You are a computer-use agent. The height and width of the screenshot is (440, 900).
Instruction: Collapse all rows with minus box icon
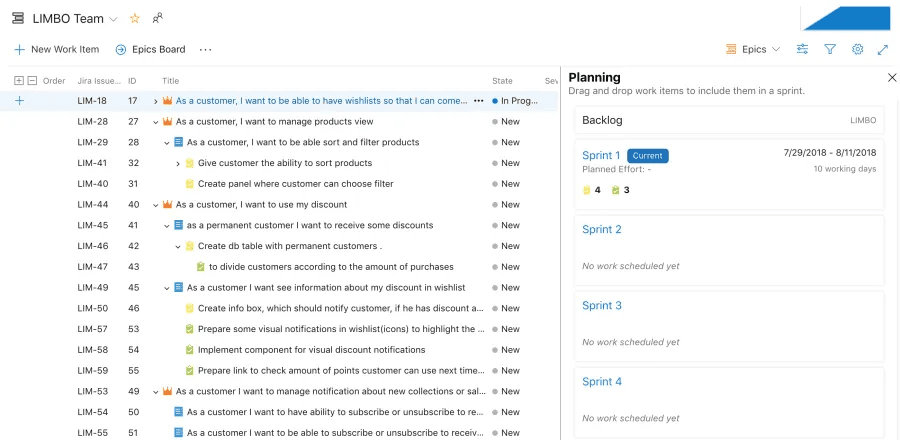(32, 81)
